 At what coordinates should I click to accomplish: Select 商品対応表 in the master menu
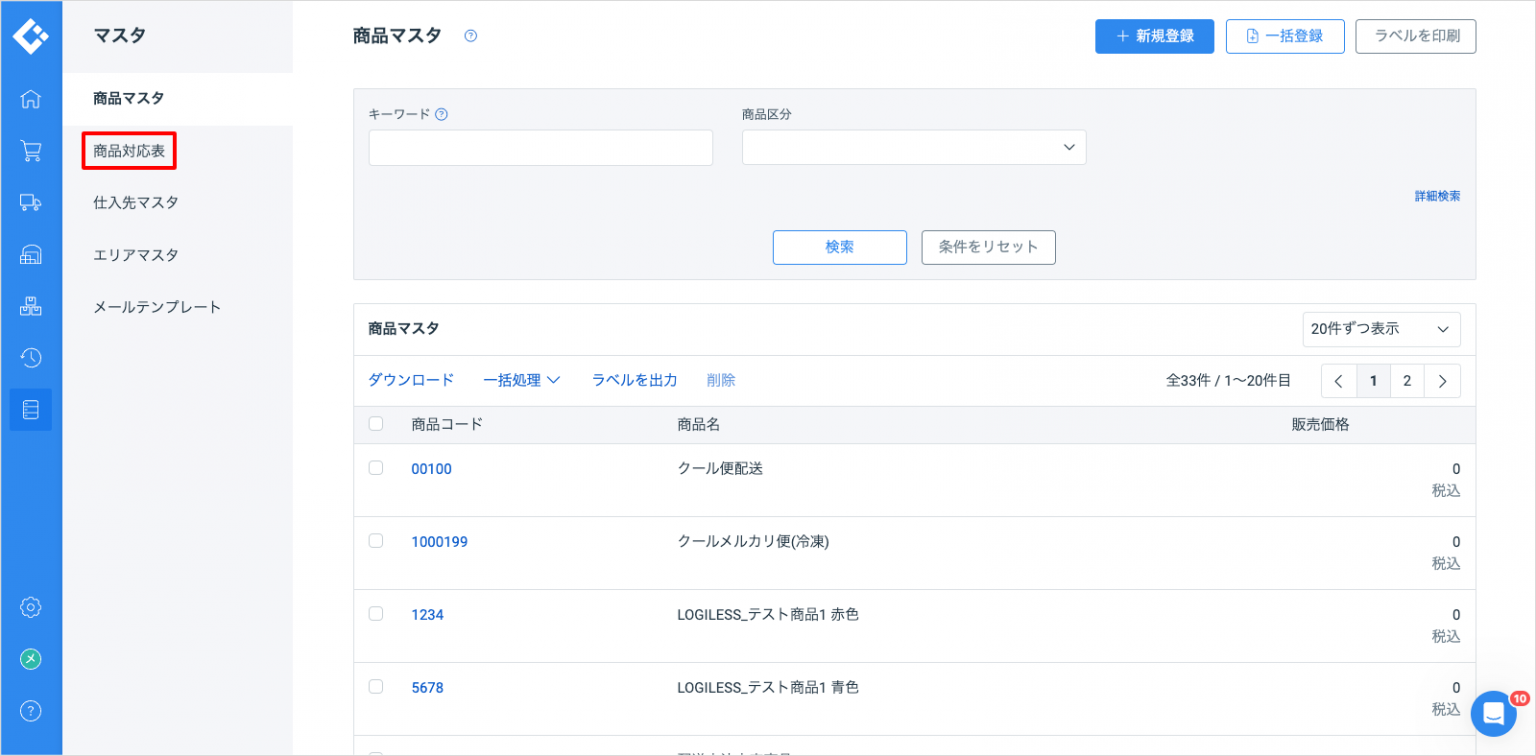(129, 151)
